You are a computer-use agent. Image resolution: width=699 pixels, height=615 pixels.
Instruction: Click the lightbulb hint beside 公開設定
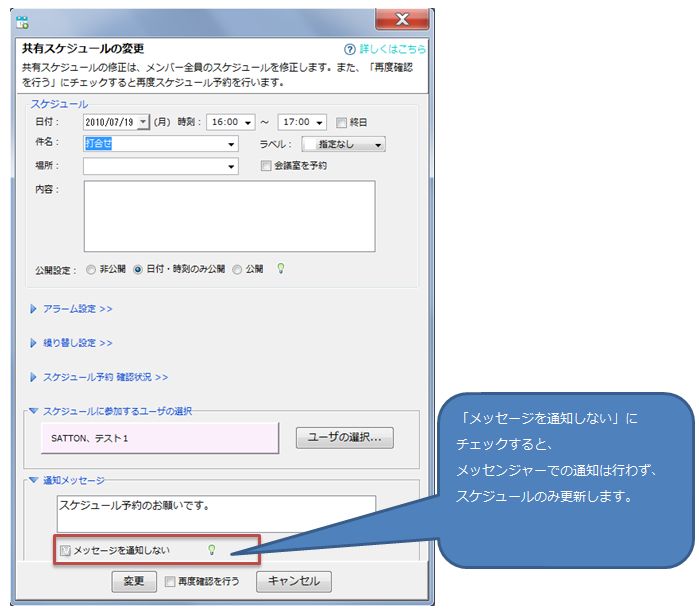point(280,268)
